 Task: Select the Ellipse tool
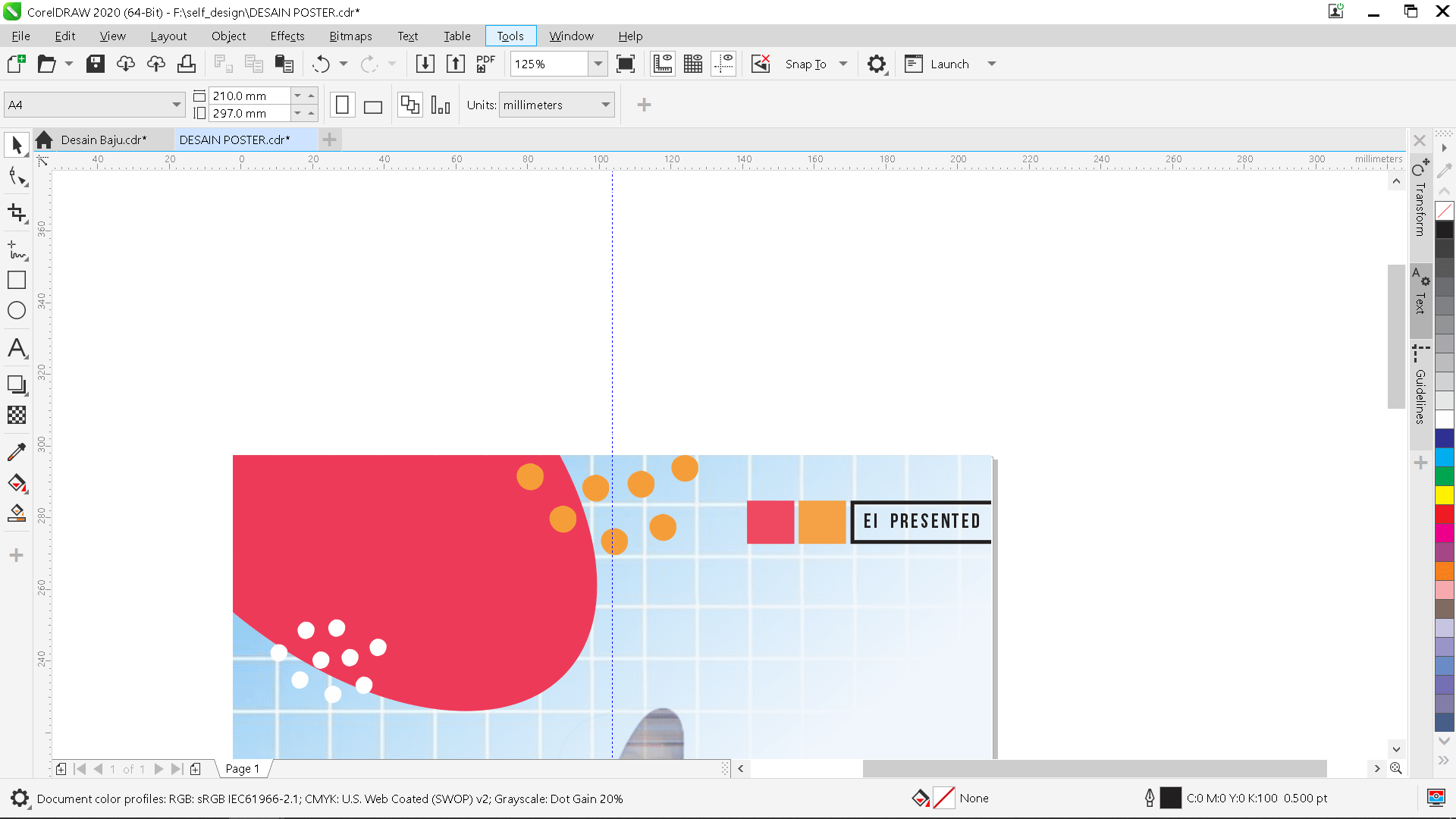tap(16, 310)
